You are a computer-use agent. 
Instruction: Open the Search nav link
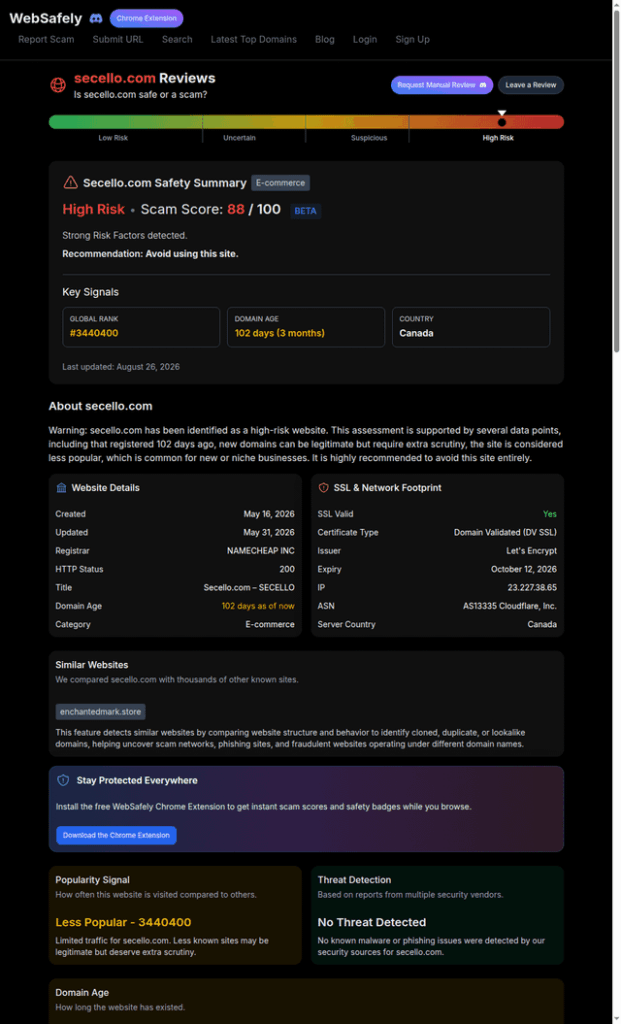(x=177, y=39)
